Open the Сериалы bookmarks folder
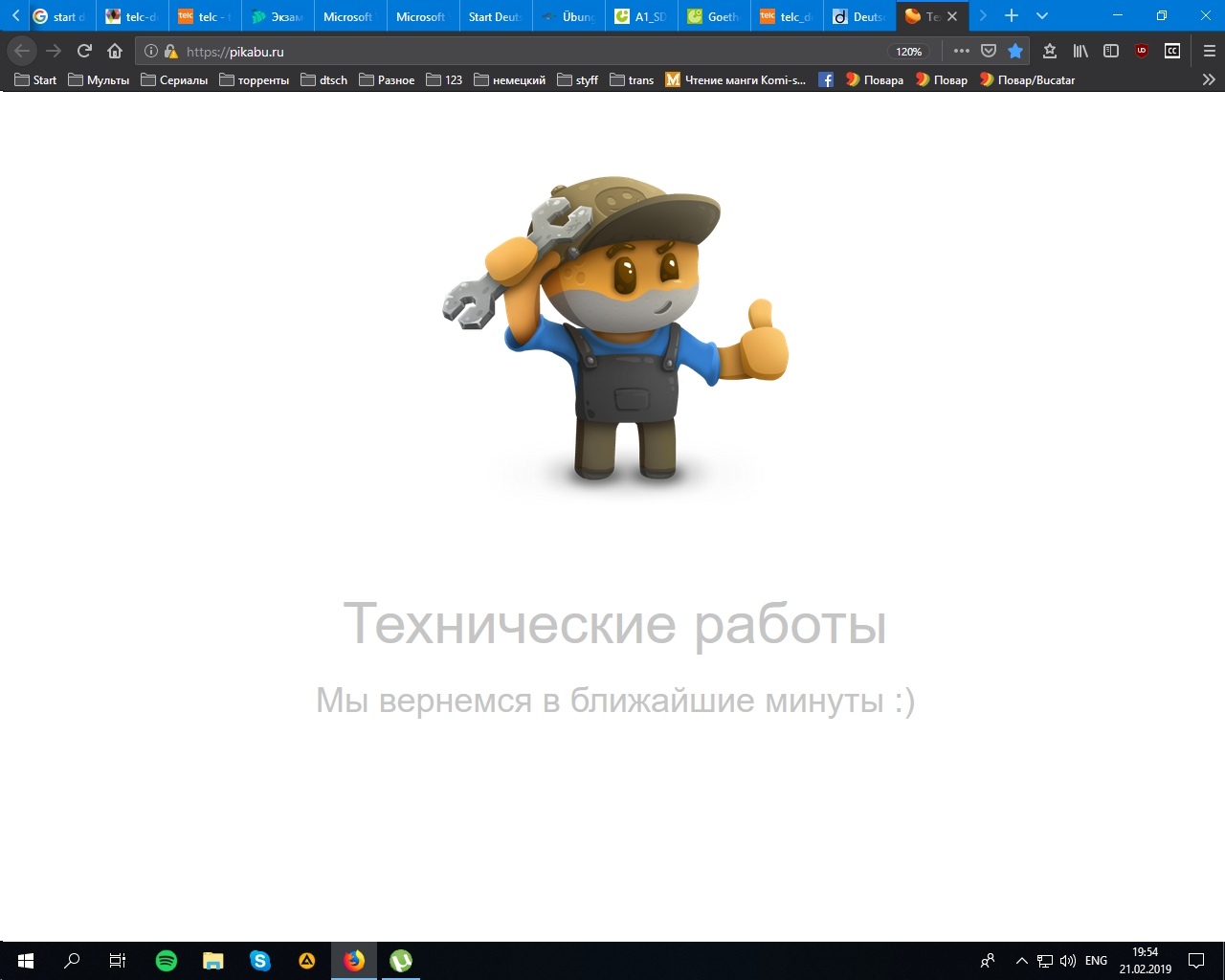 [x=174, y=79]
